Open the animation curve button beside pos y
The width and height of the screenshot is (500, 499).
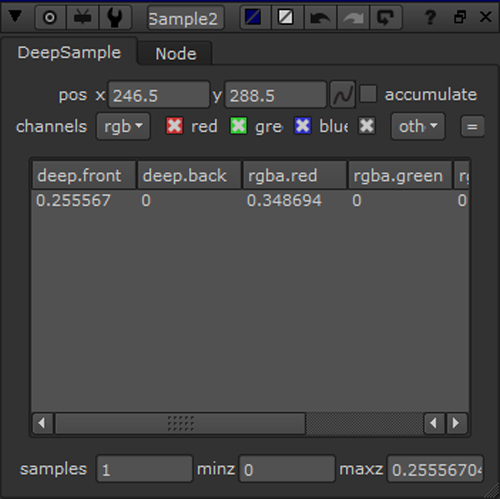(343, 95)
